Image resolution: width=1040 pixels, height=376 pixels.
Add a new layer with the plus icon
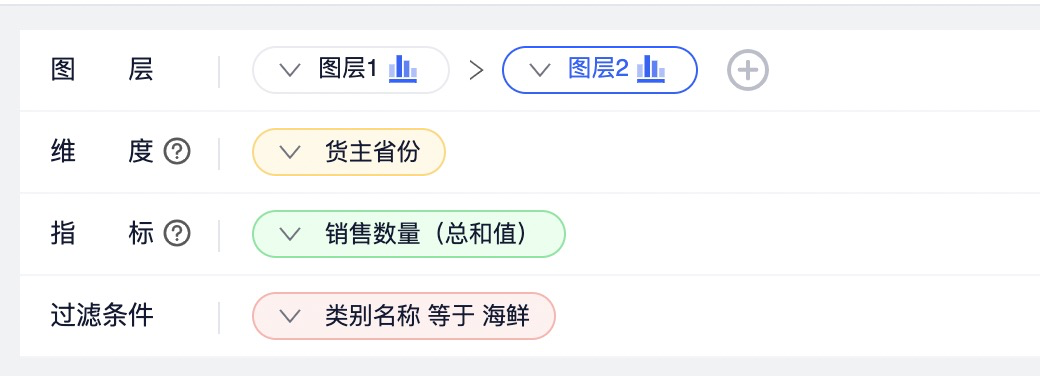(748, 70)
